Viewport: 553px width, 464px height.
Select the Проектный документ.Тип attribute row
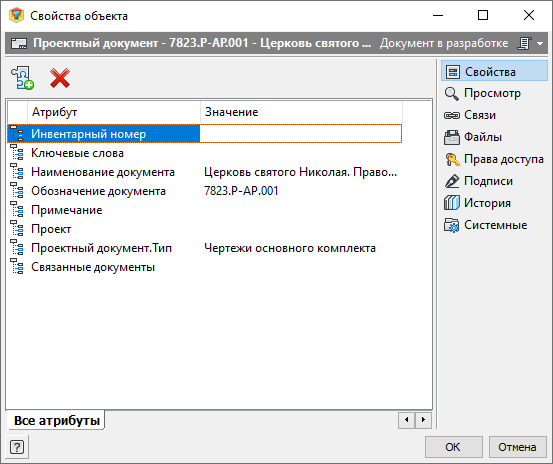[x=205, y=248]
